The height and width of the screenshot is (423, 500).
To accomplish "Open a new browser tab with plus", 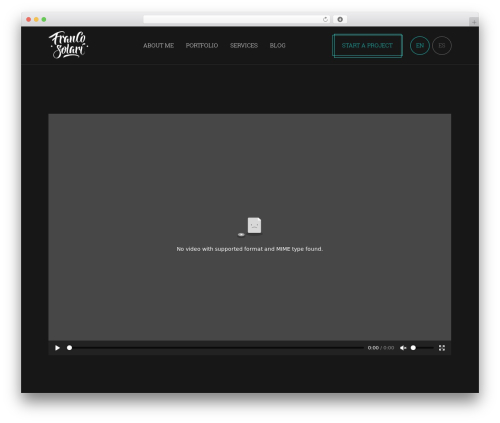I will click(x=474, y=22).
